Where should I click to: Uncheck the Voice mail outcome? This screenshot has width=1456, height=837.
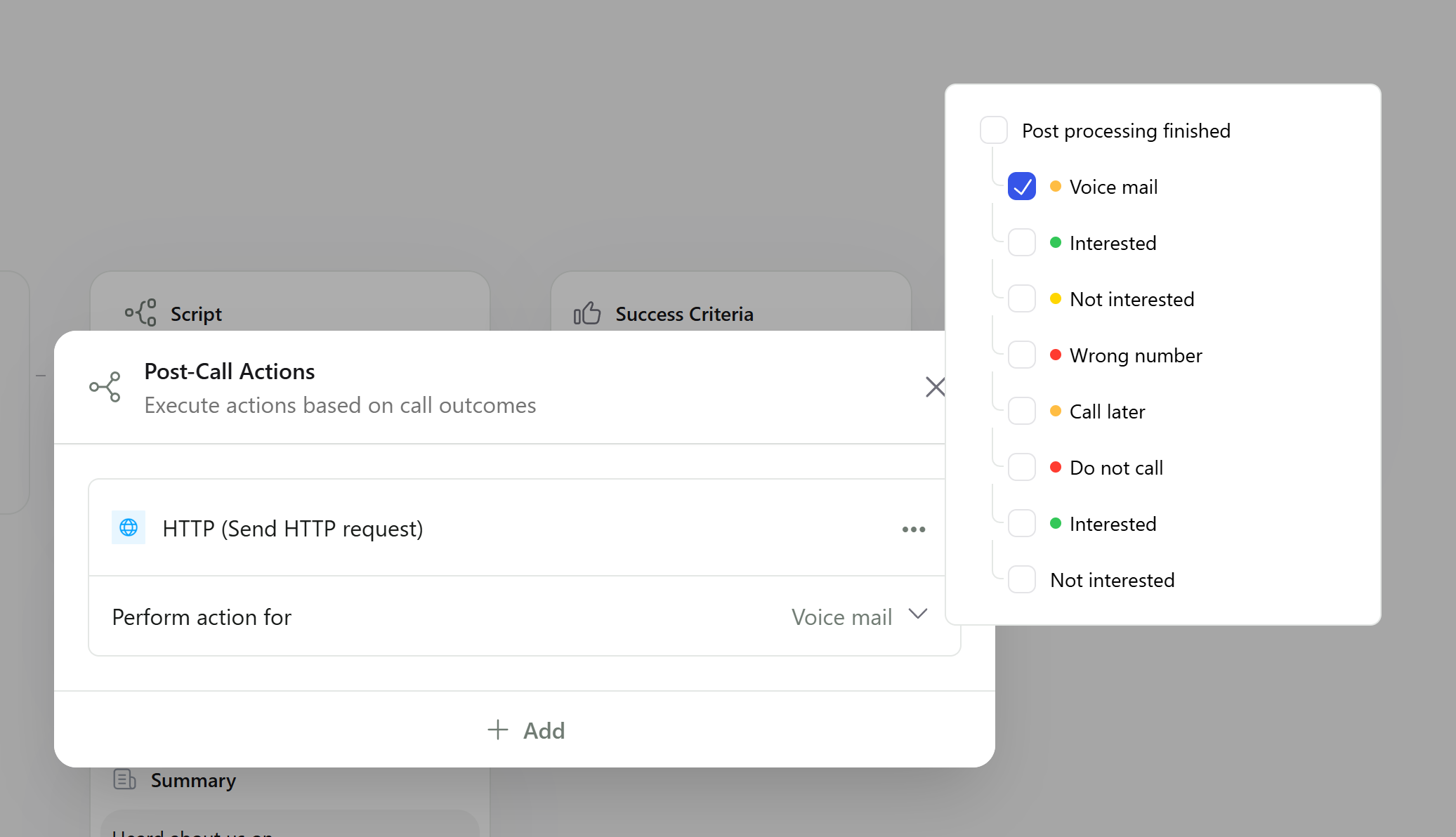coord(1021,186)
